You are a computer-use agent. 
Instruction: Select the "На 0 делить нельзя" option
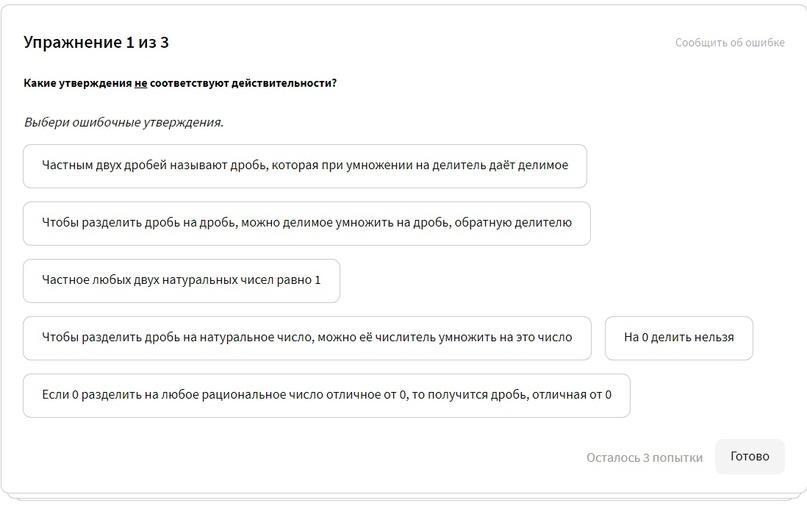point(678,338)
